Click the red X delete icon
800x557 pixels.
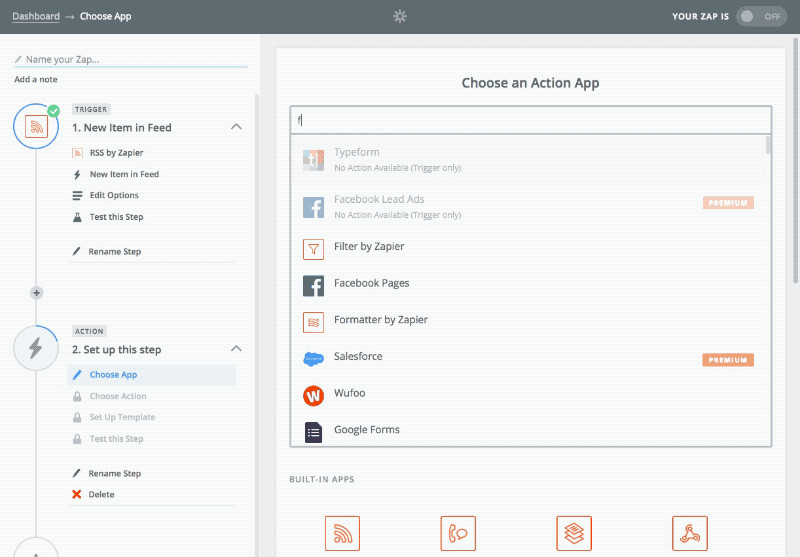(x=77, y=494)
